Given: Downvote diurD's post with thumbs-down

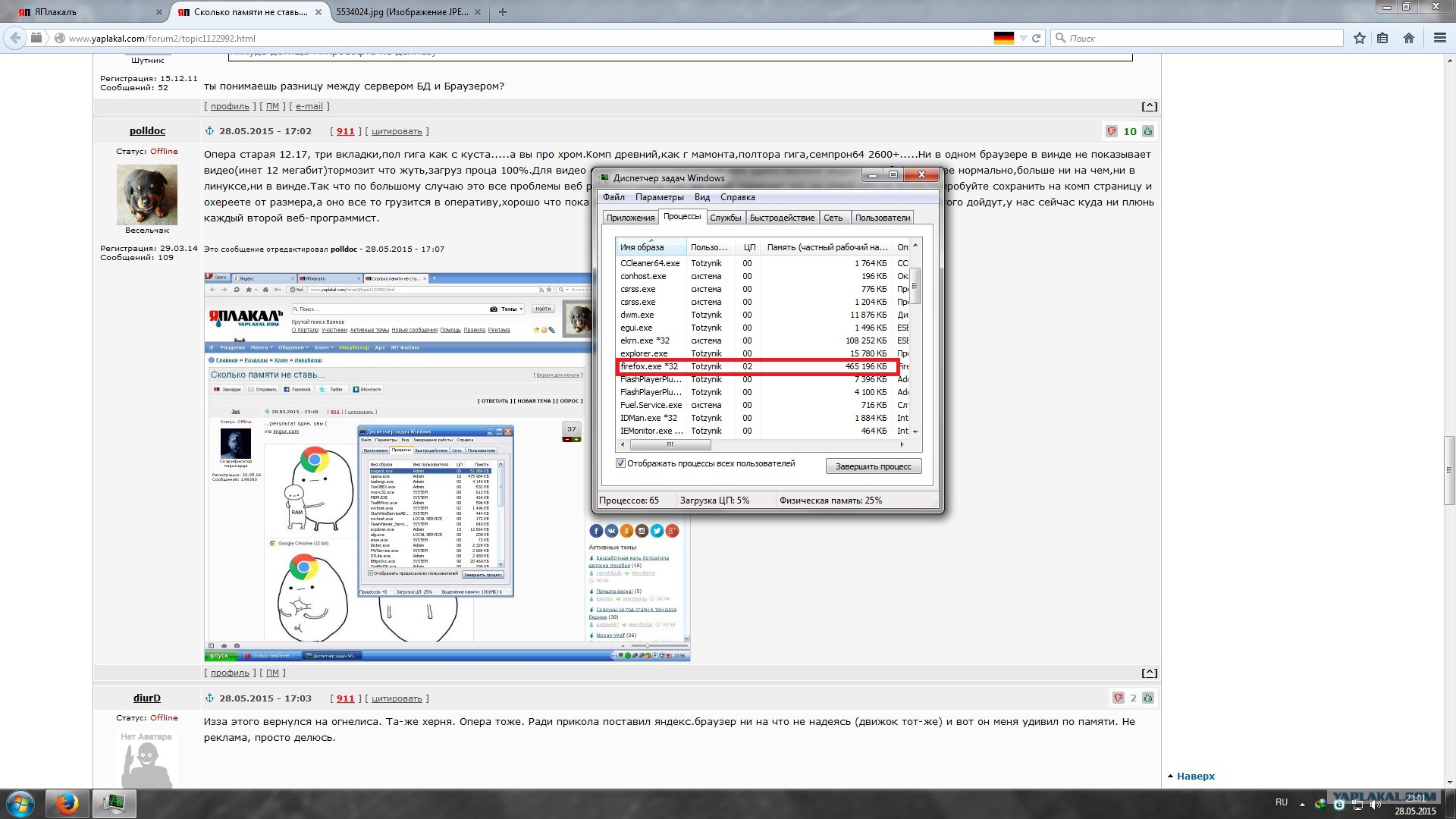Looking at the screenshot, I should coord(1118,698).
